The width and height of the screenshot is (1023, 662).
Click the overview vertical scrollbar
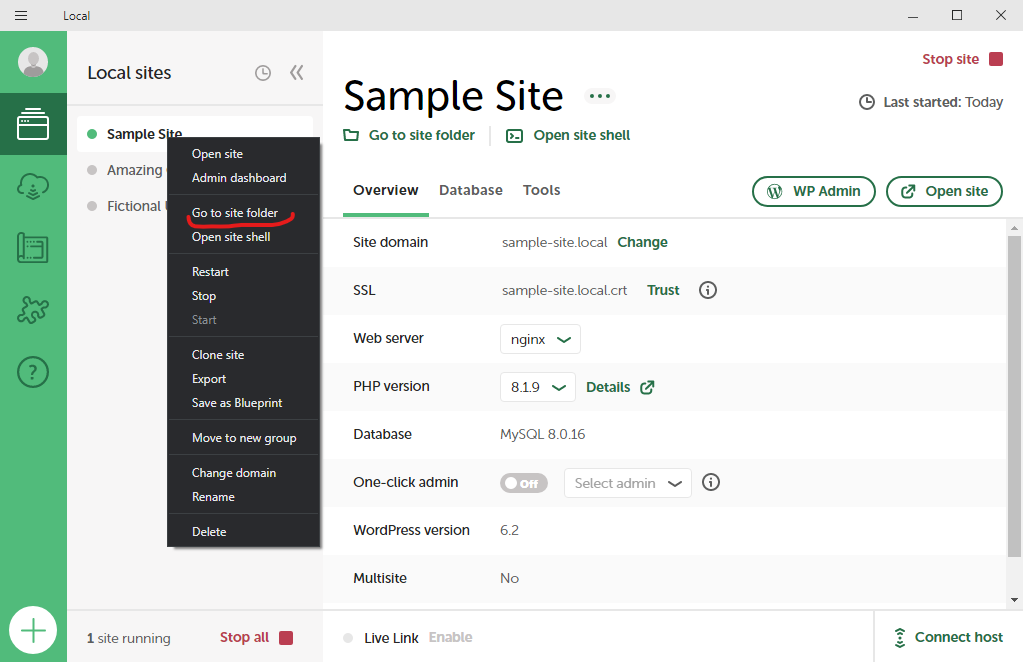click(x=1014, y=396)
